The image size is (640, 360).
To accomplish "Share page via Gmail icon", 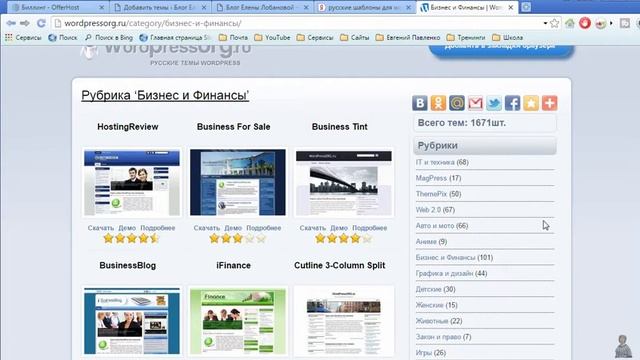I will pyautogui.click(x=475, y=103).
